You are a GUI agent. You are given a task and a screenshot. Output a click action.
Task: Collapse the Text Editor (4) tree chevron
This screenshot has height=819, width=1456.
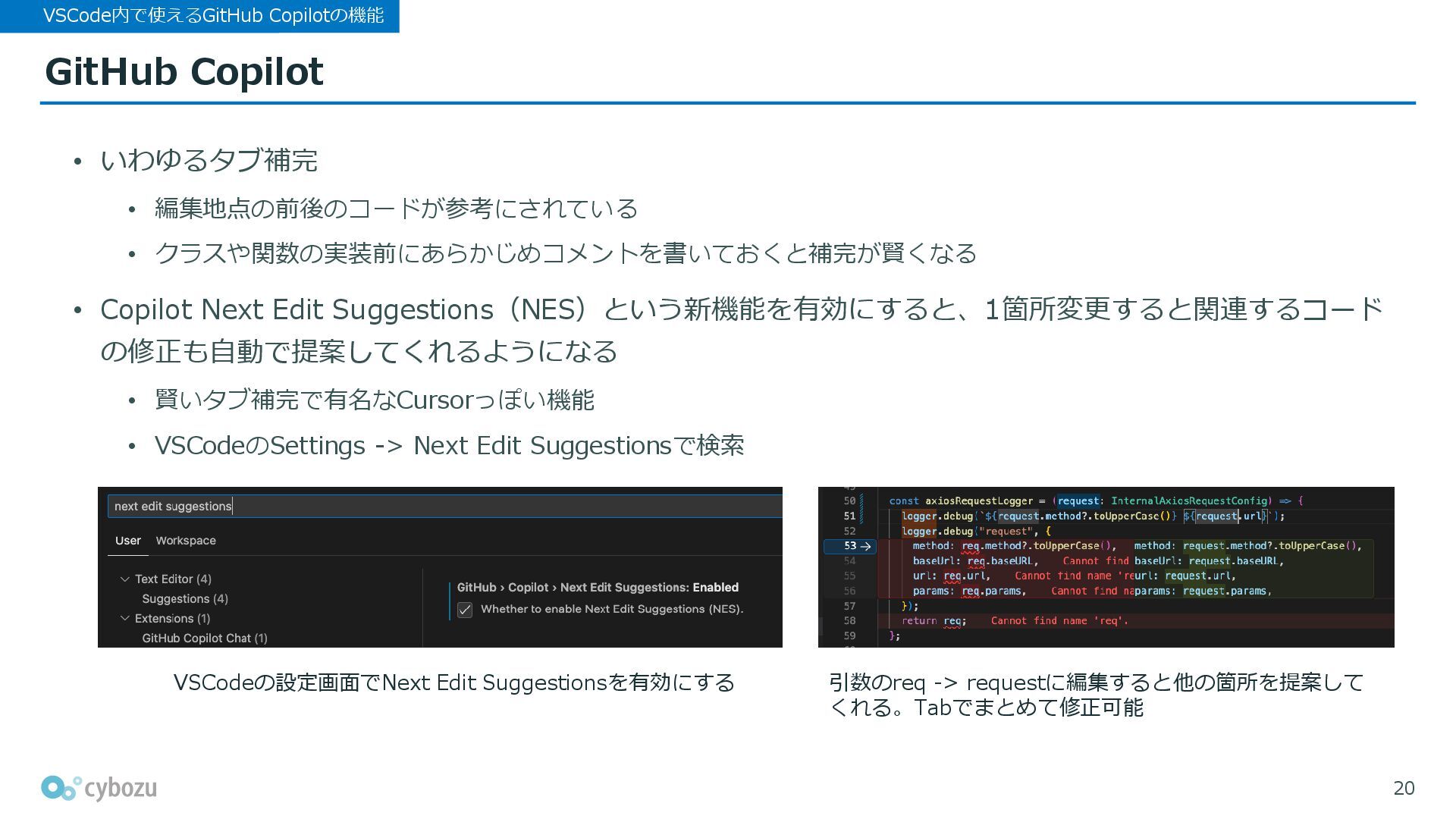124,579
